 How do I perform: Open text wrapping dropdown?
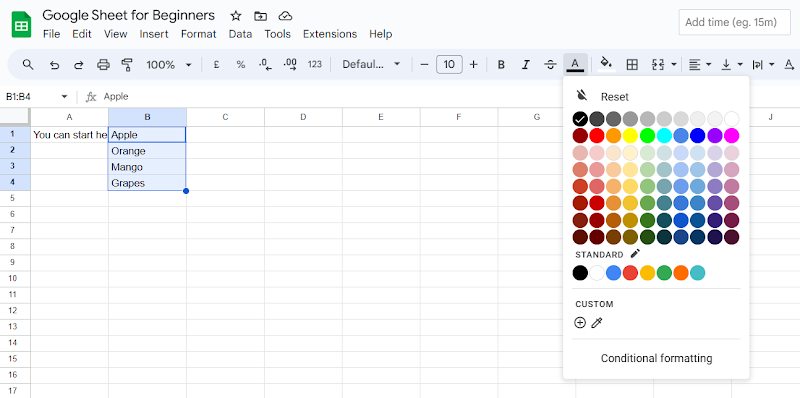[x=763, y=65]
